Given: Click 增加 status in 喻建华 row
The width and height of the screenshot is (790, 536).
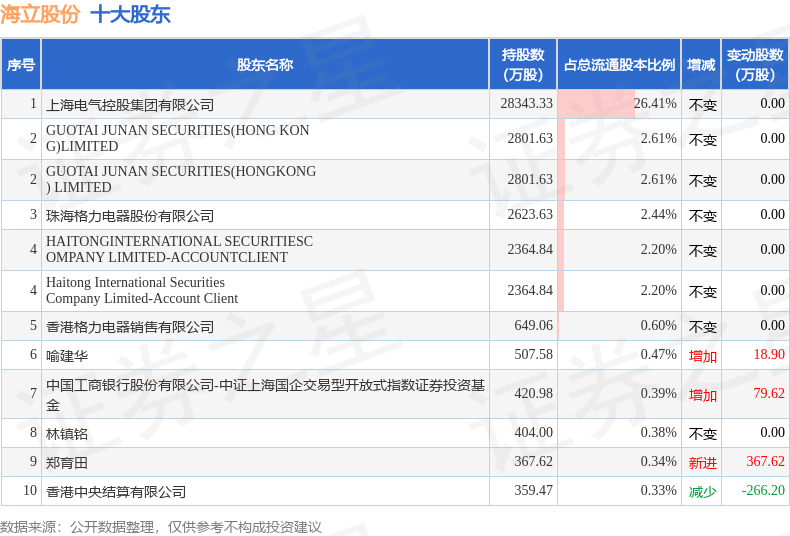Looking at the screenshot, I should point(702,356).
